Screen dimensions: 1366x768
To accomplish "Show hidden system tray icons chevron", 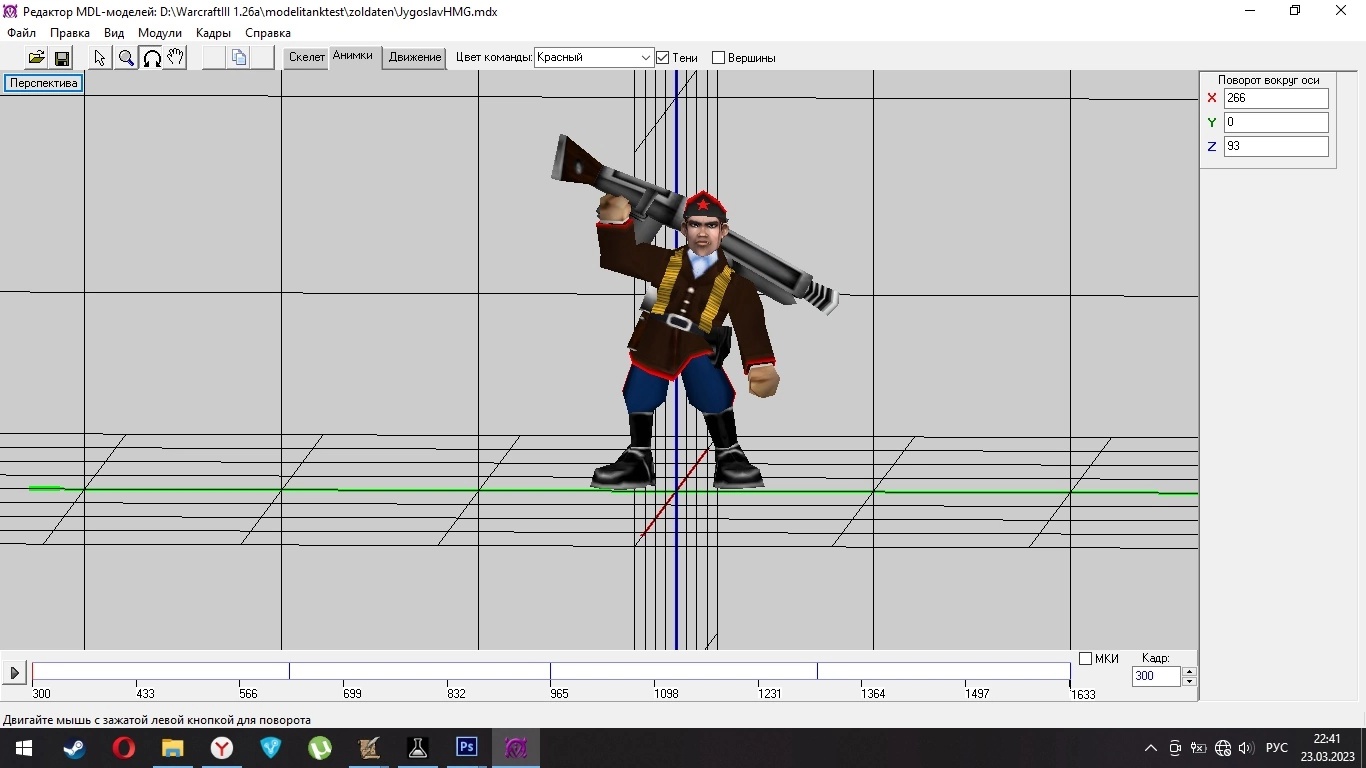I will click(1150, 748).
